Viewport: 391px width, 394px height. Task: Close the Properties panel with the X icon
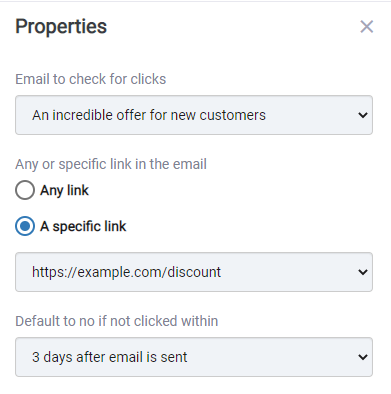click(x=366, y=27)
